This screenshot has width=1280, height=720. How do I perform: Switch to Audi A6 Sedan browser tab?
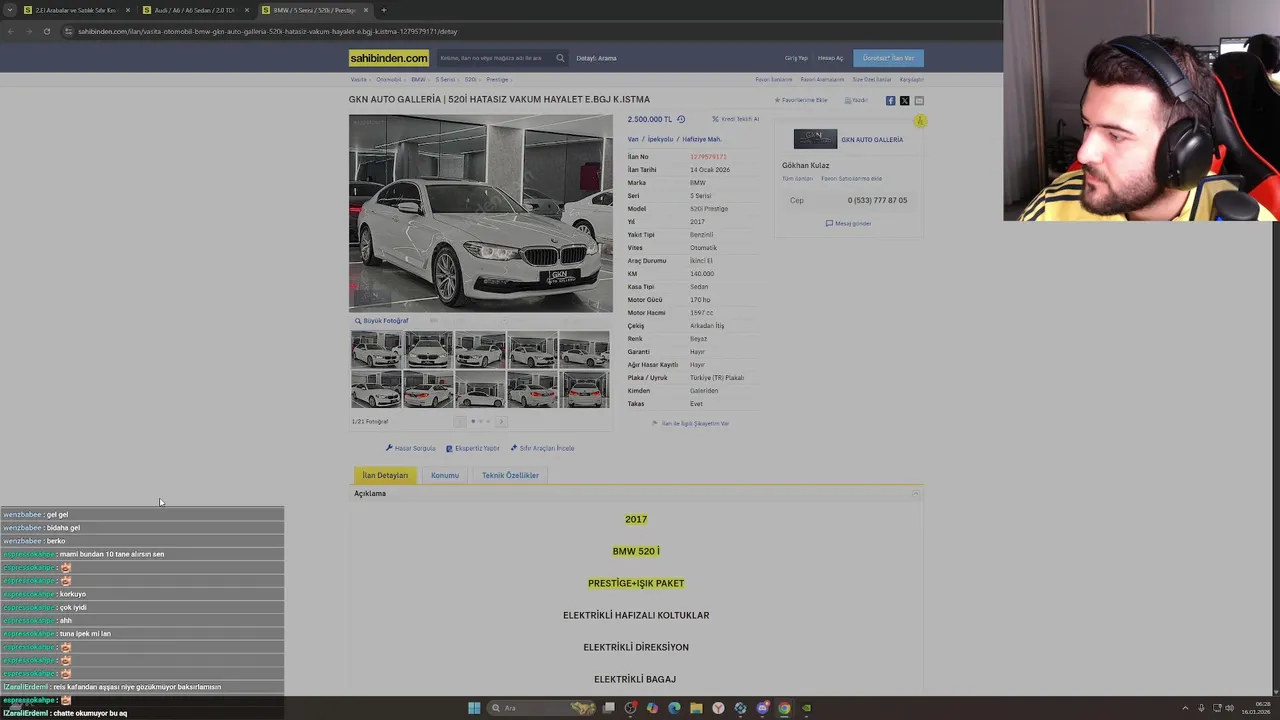(195, 10)
